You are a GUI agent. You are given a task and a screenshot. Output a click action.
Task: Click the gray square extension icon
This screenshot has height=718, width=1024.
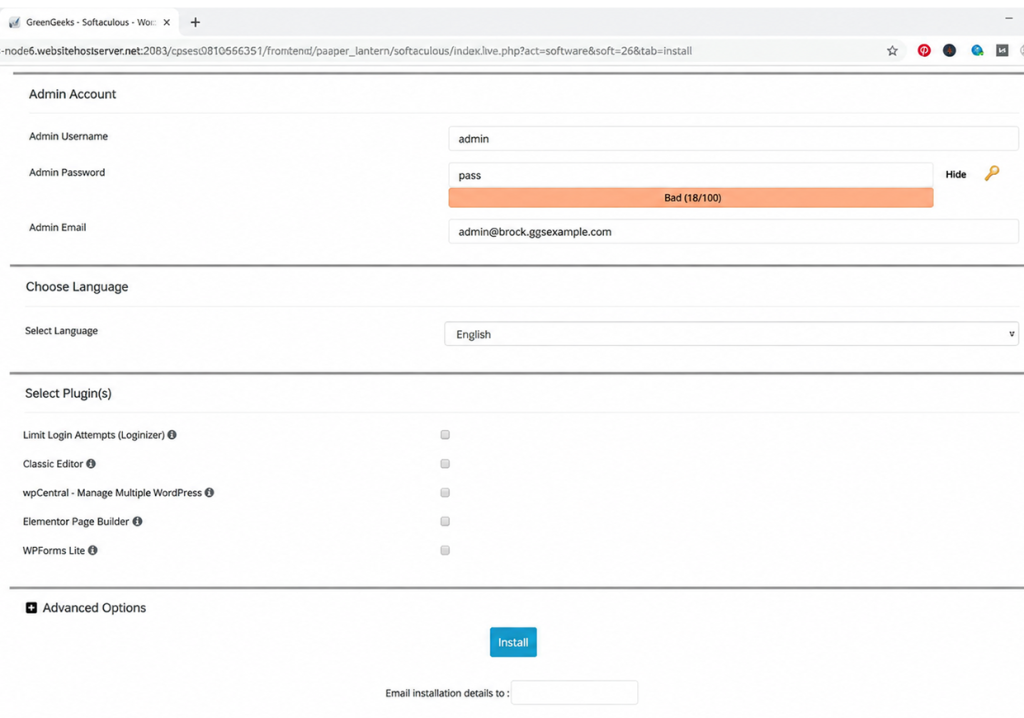pos(1001,51)
